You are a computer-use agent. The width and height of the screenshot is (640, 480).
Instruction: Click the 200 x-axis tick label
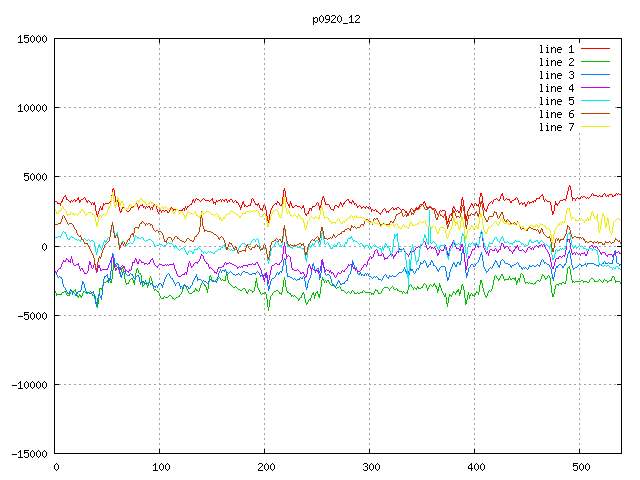pyautogui.click(x=265, y=467)
